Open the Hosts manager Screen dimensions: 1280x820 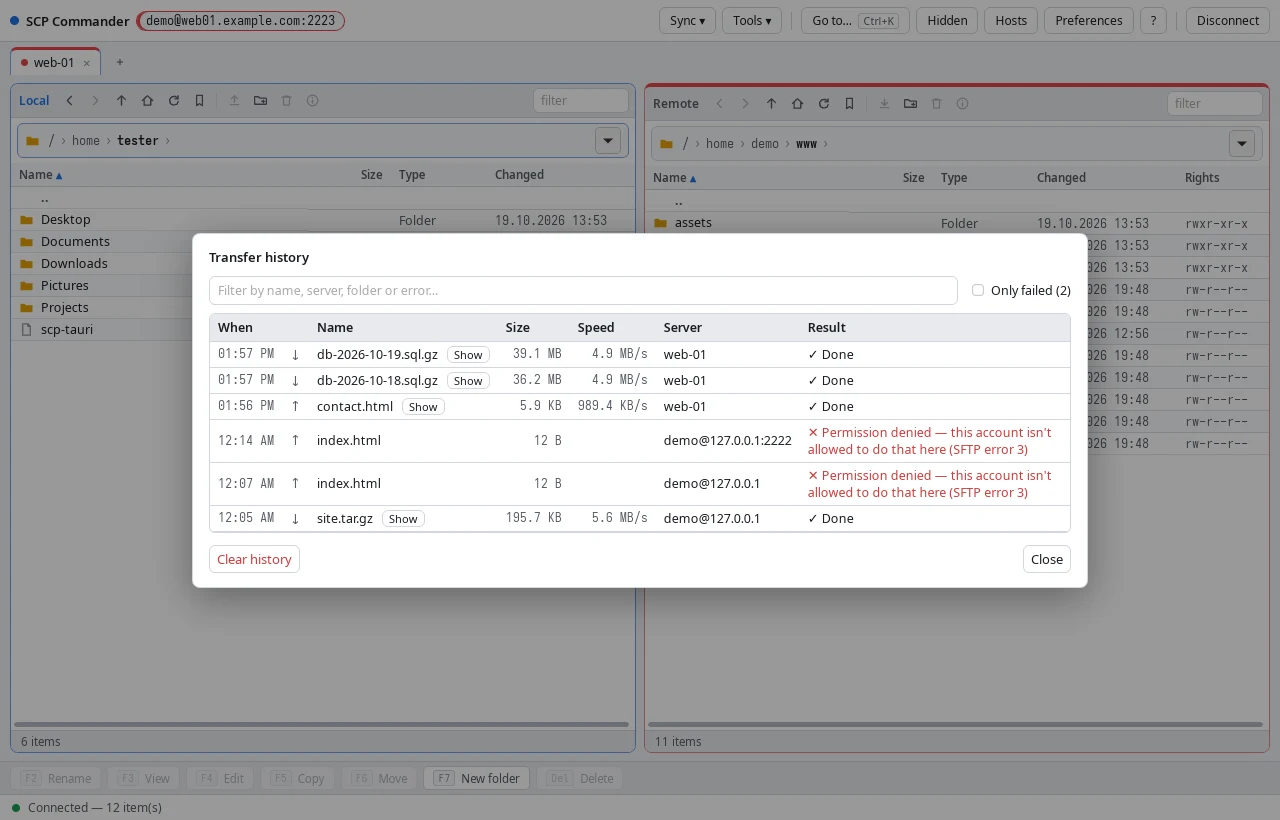tap(1011, 20)
